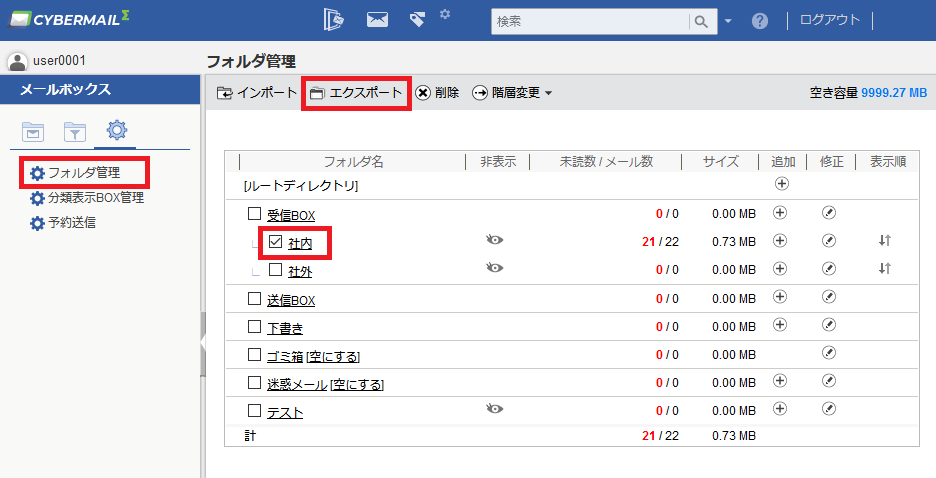Image resolution: width=936 pixels, height=478 pixels.
Task: Collapse the sidebar with the splitter handle
Action: [x=203, y=344]
